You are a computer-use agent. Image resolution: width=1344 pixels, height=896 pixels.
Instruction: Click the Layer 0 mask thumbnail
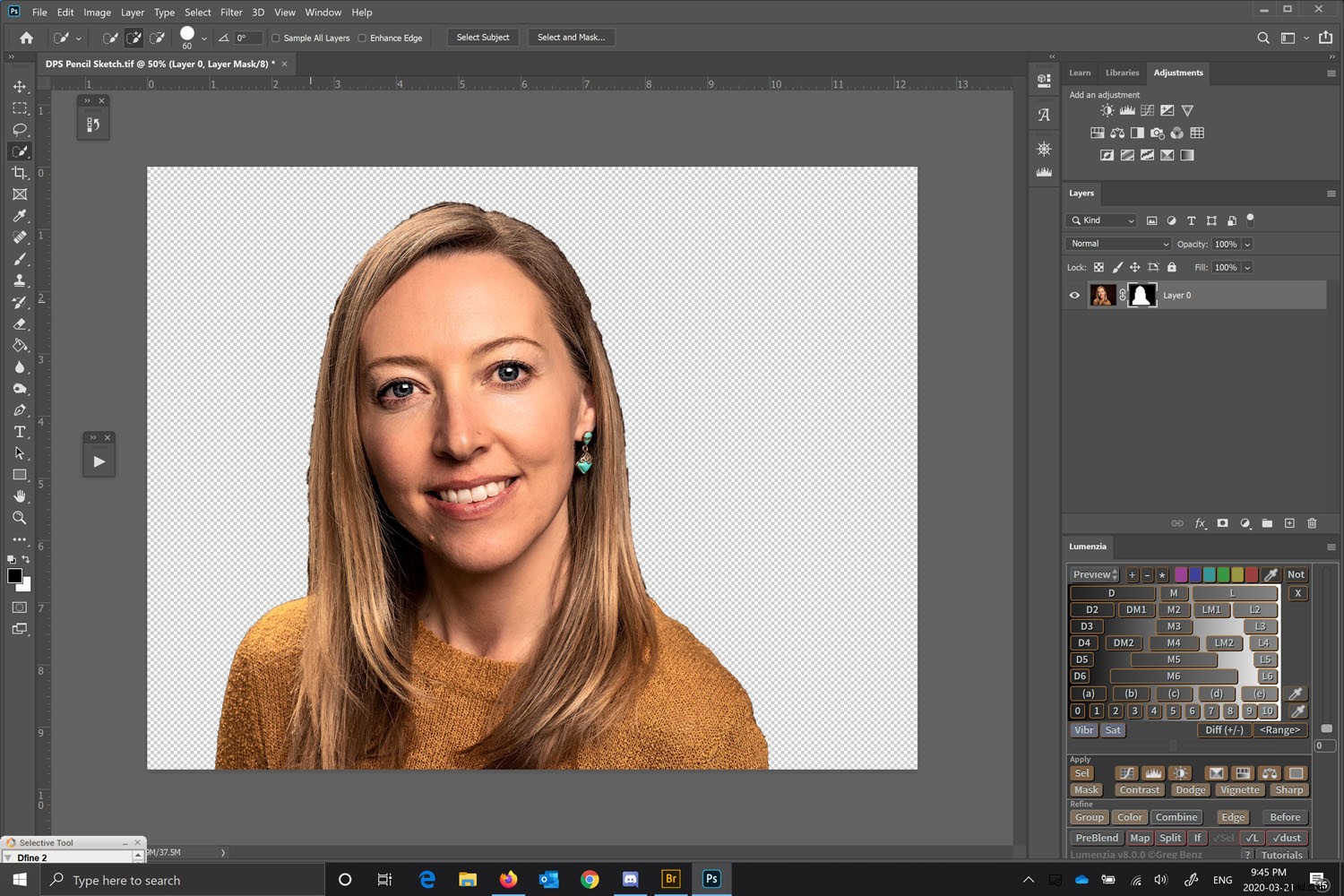tap(1142, 295)
